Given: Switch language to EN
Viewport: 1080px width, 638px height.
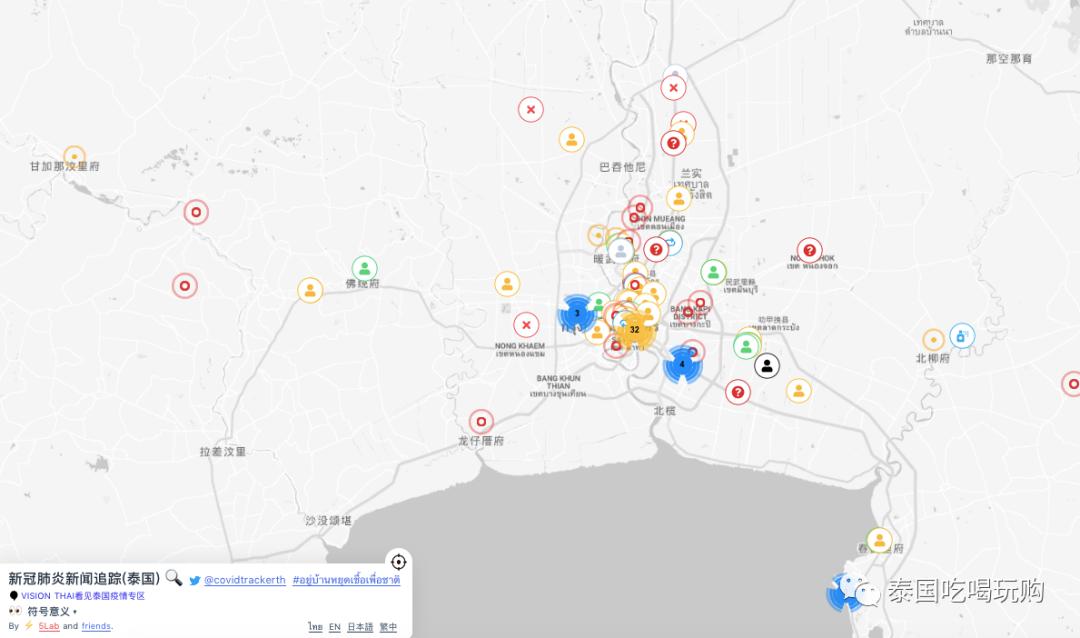Looking at the screenshot, I should (335, 626).
